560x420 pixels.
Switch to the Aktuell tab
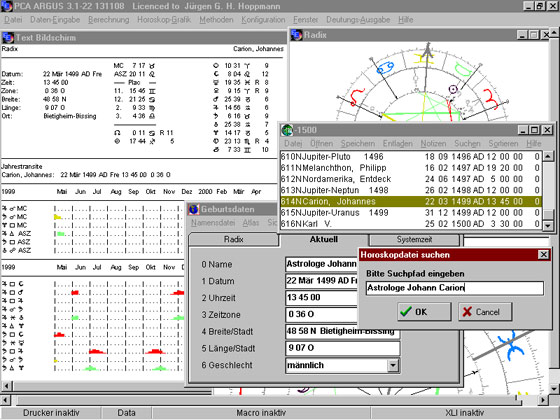pos(324,239)
